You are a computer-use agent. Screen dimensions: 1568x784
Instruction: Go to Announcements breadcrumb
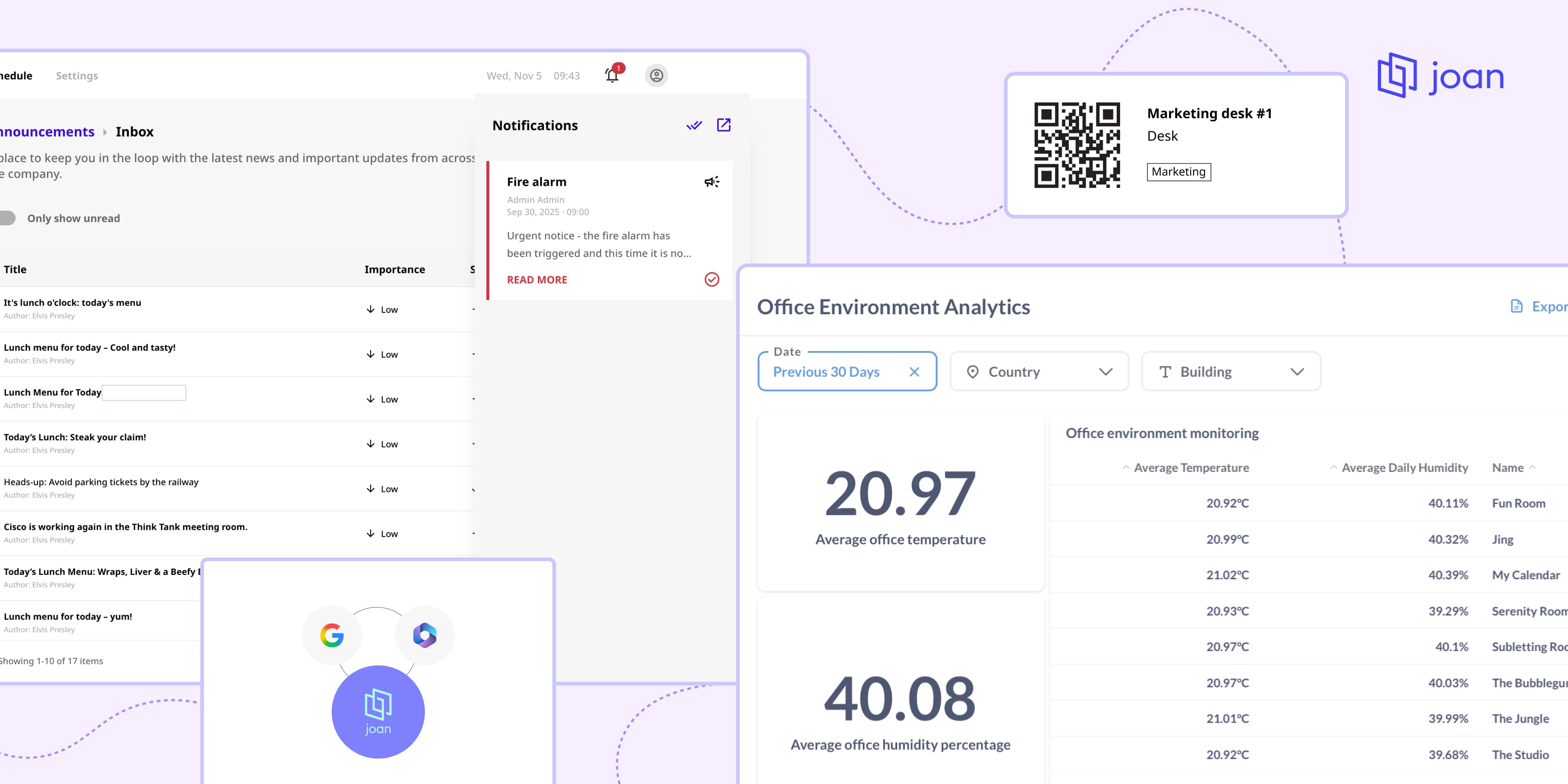click(x=47, y=131)
